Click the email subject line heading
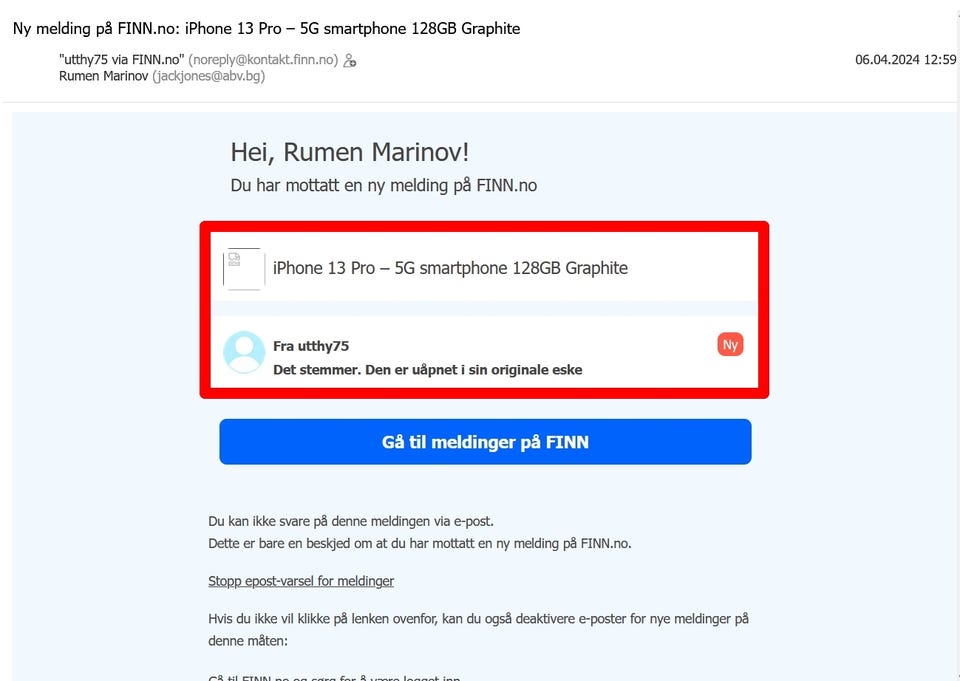Image resolution: width=960 pixels, height=681 pixels. (x=266, y=29)
